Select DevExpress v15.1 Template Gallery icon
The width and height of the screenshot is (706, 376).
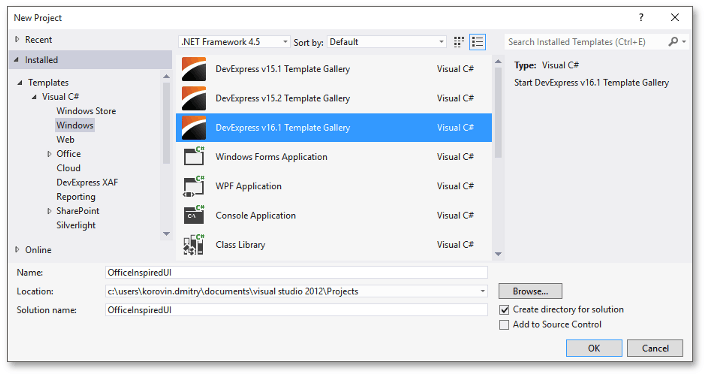point(194,69)
